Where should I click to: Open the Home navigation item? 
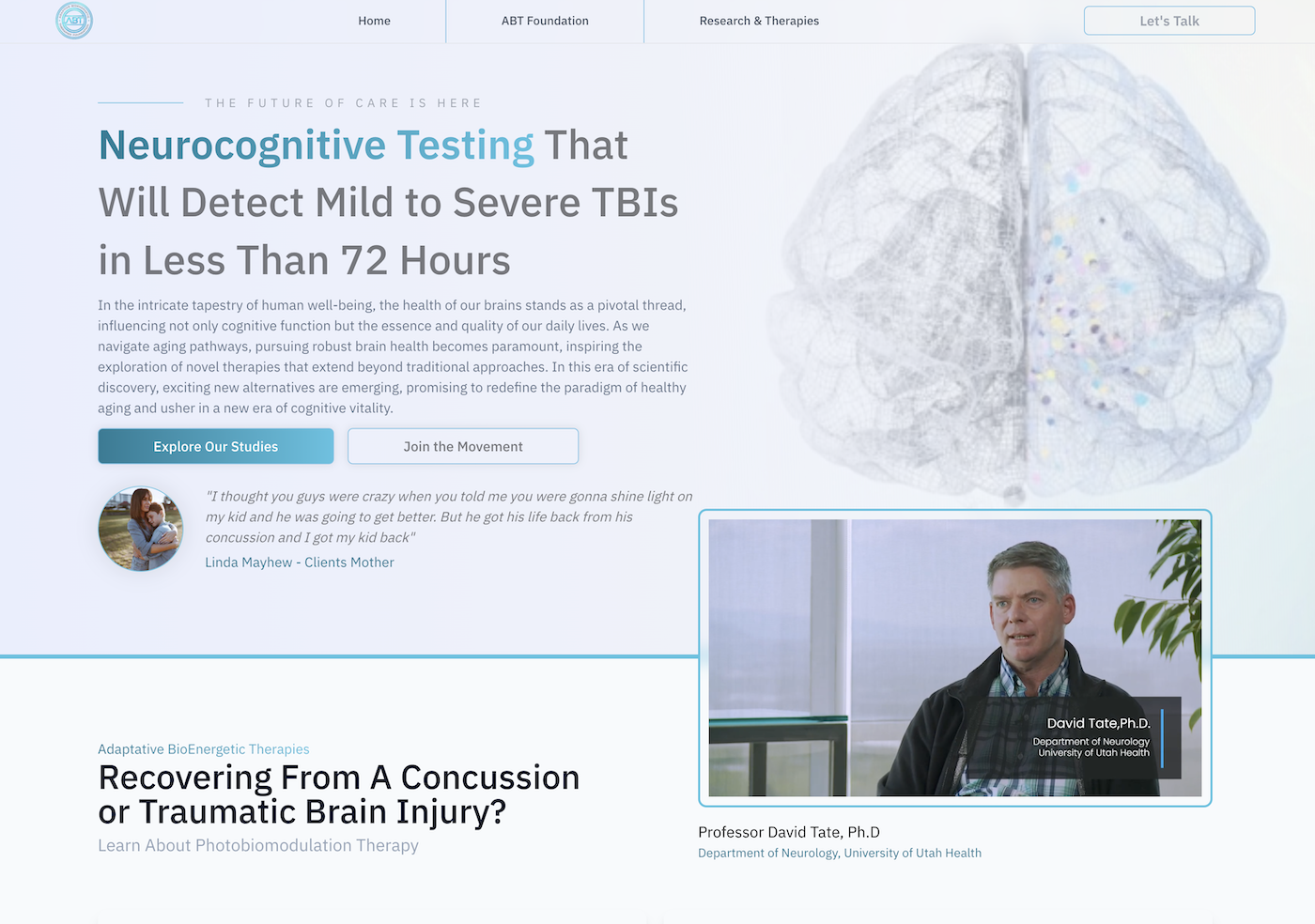pos(374,21)
